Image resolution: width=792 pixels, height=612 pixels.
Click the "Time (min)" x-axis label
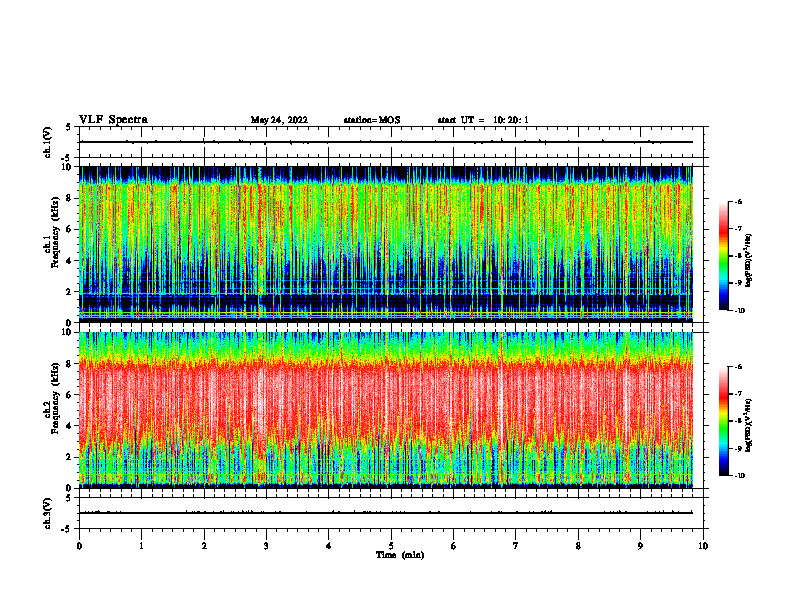pos(400,555)
